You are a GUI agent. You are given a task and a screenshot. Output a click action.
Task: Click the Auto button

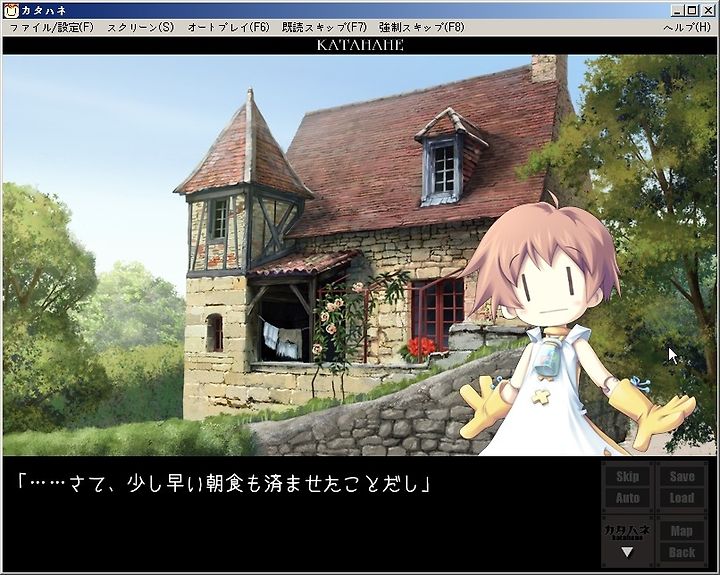(x=627, y=498)
